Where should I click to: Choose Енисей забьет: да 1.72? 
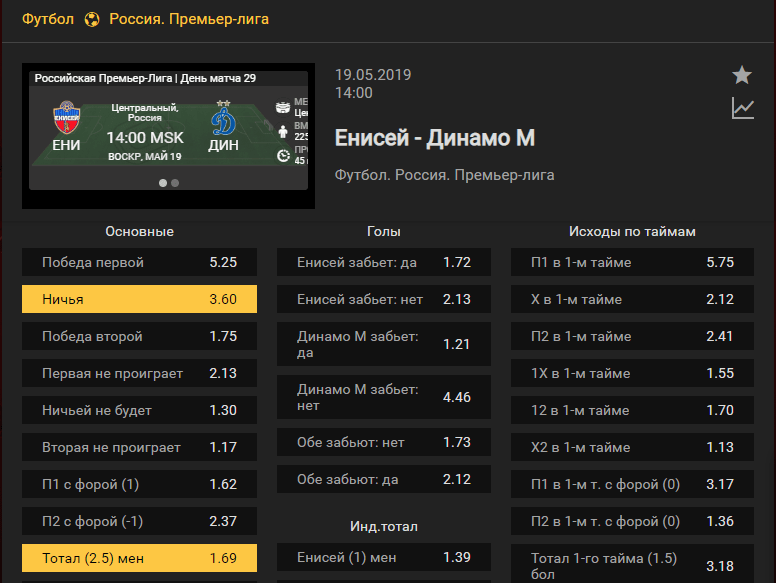click(384, 262)
